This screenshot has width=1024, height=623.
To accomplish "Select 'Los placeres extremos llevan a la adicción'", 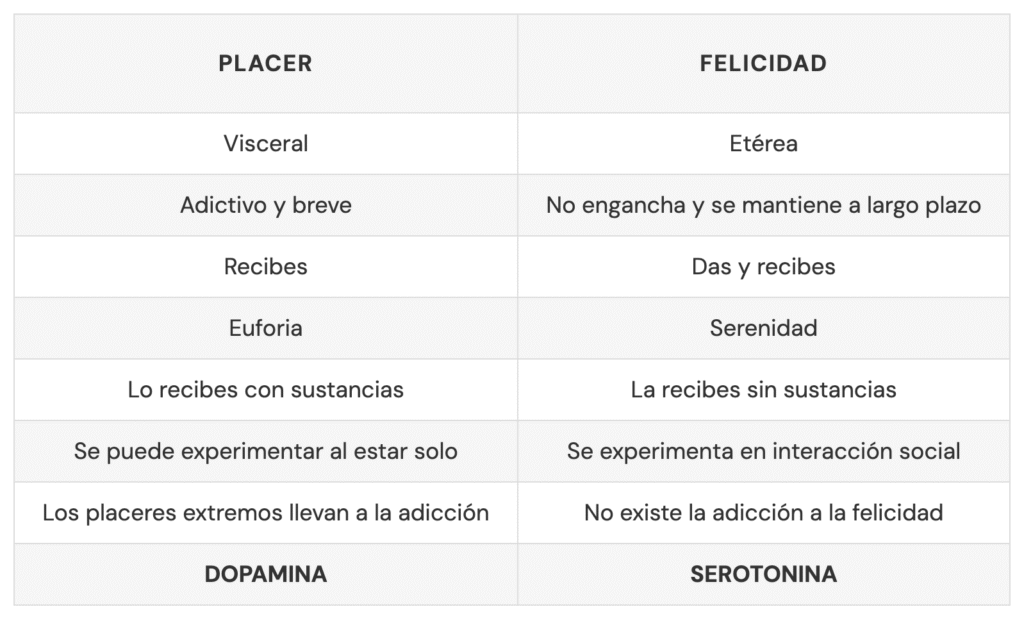I will click(x=265, y=513).
